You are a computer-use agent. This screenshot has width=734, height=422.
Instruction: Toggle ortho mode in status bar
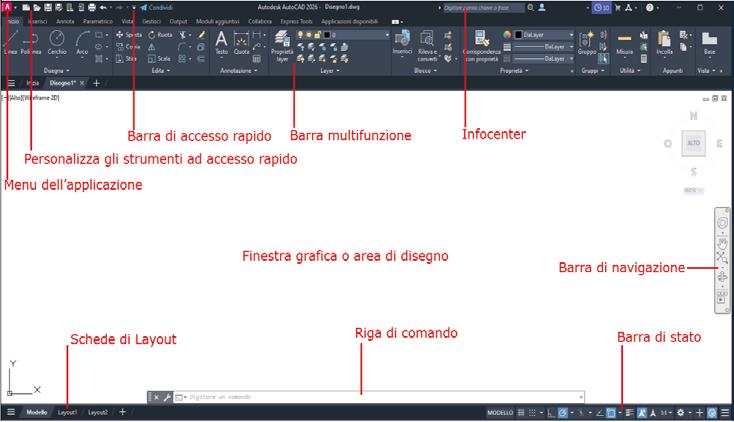551,413
